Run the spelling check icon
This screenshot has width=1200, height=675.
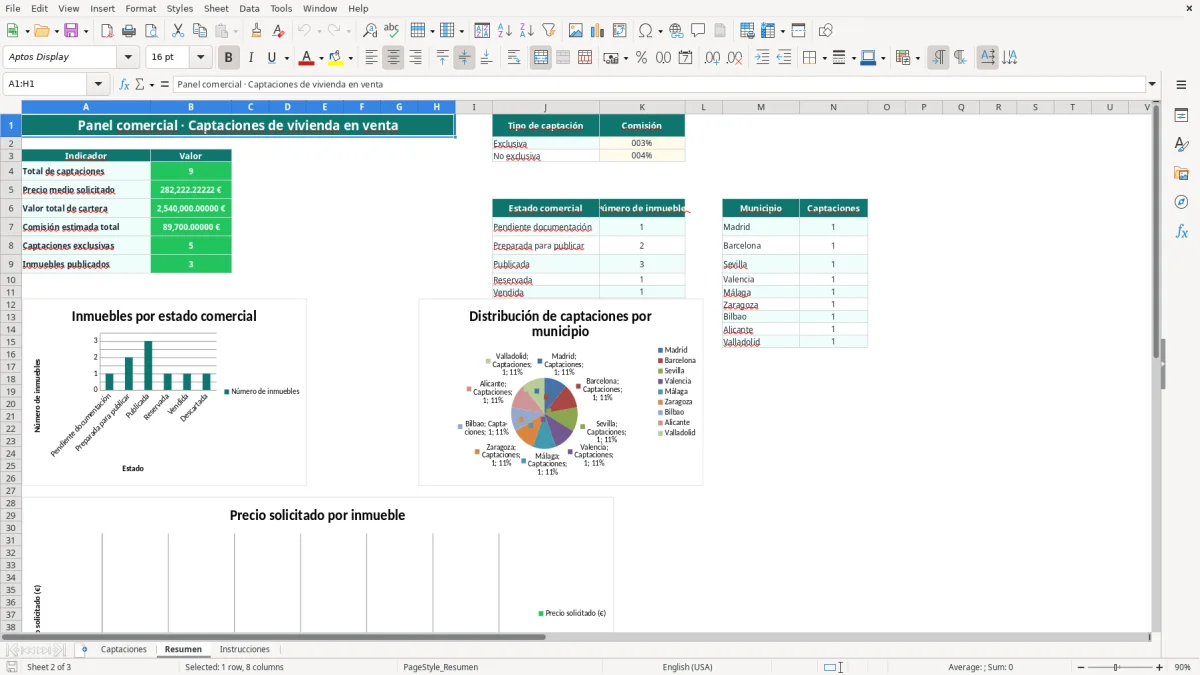pyautogui.click(x=392, y=31)
